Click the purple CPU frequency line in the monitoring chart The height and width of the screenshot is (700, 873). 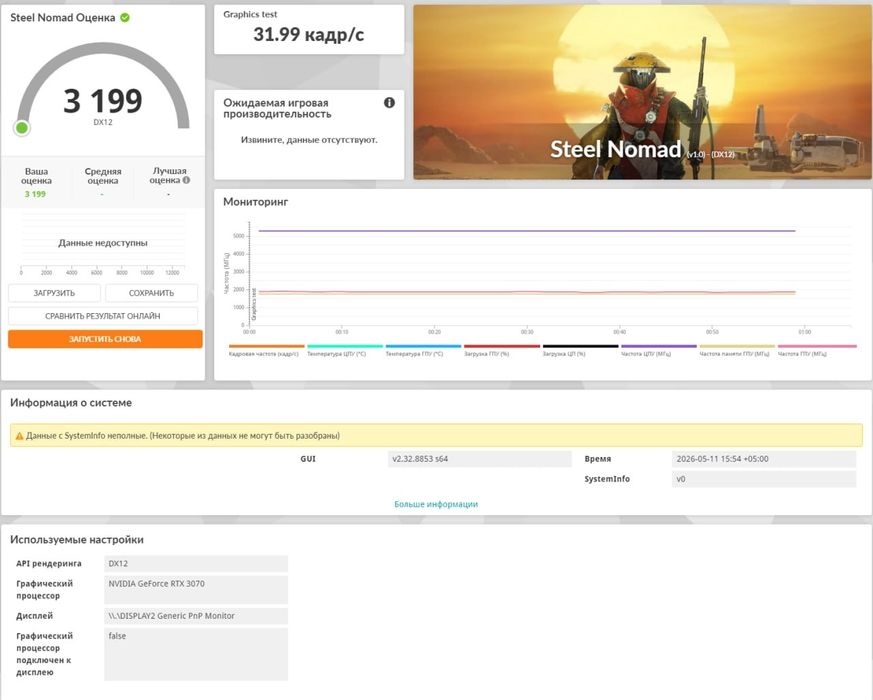(527, 231)
